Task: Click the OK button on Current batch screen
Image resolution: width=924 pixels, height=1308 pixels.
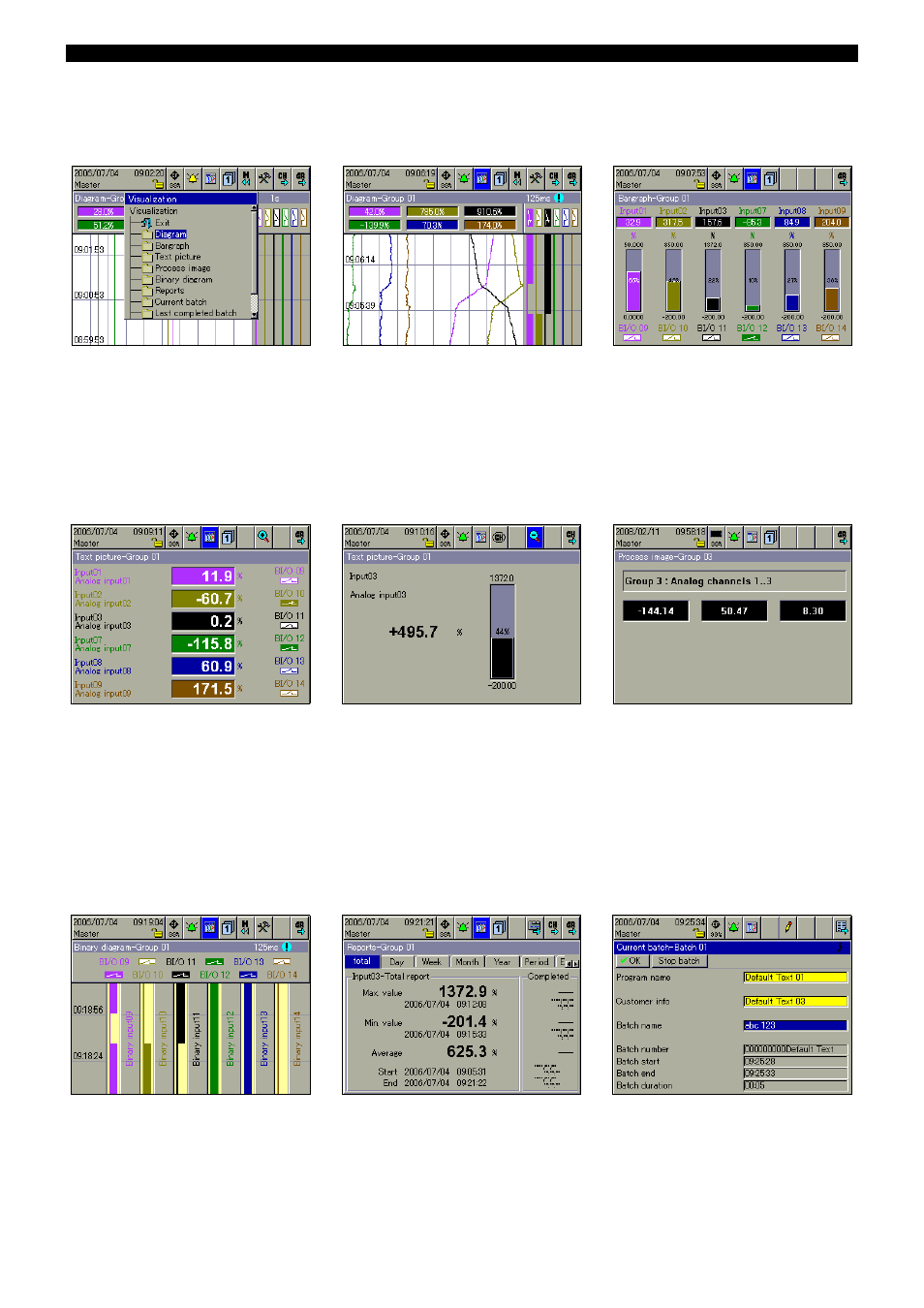Action: click(x=634, y=961)
